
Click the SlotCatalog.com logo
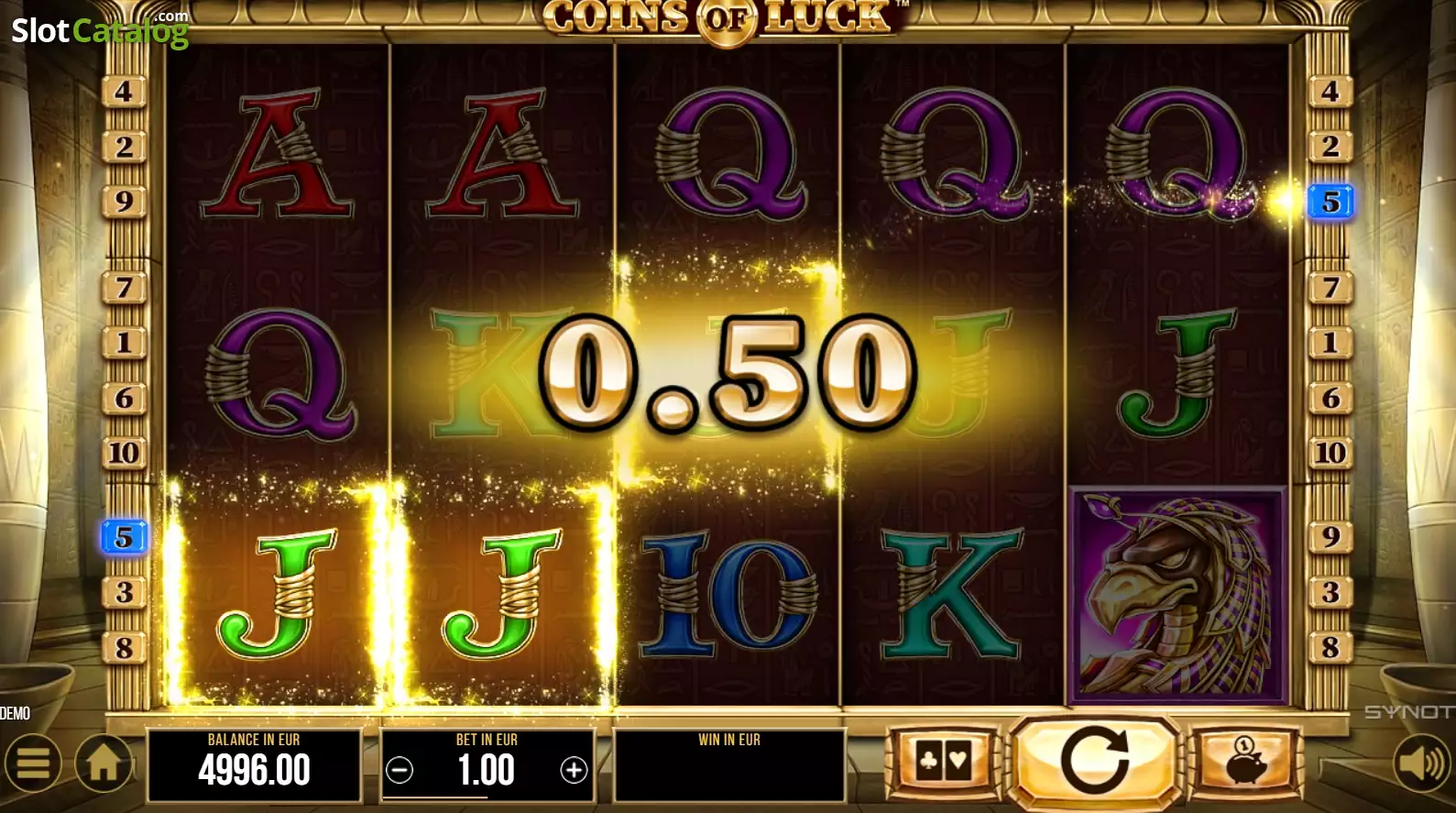point(100,29)
